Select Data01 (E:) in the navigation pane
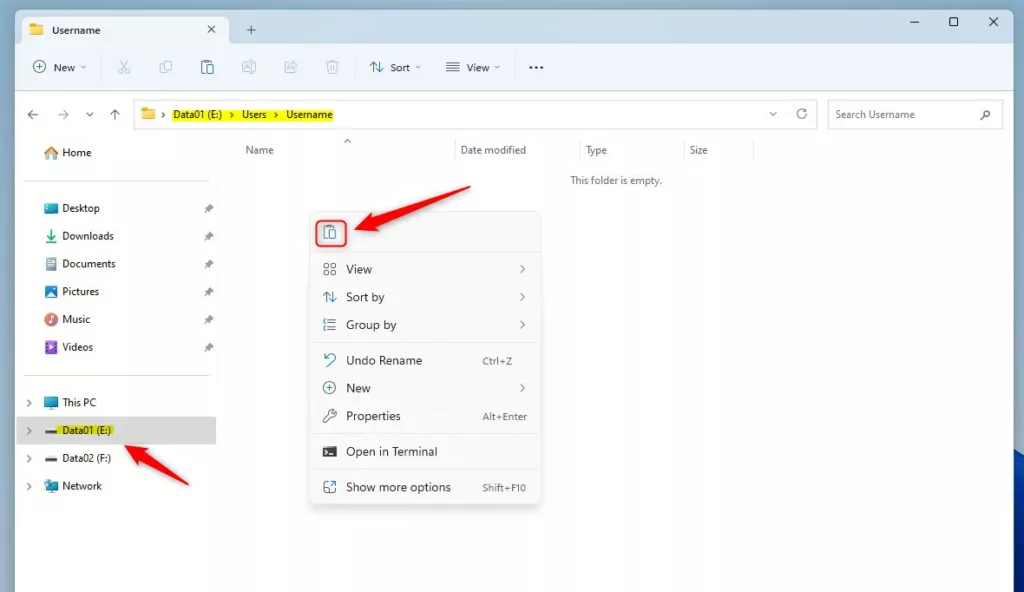Screen dimensions: 1024x592 pos(116,431)
